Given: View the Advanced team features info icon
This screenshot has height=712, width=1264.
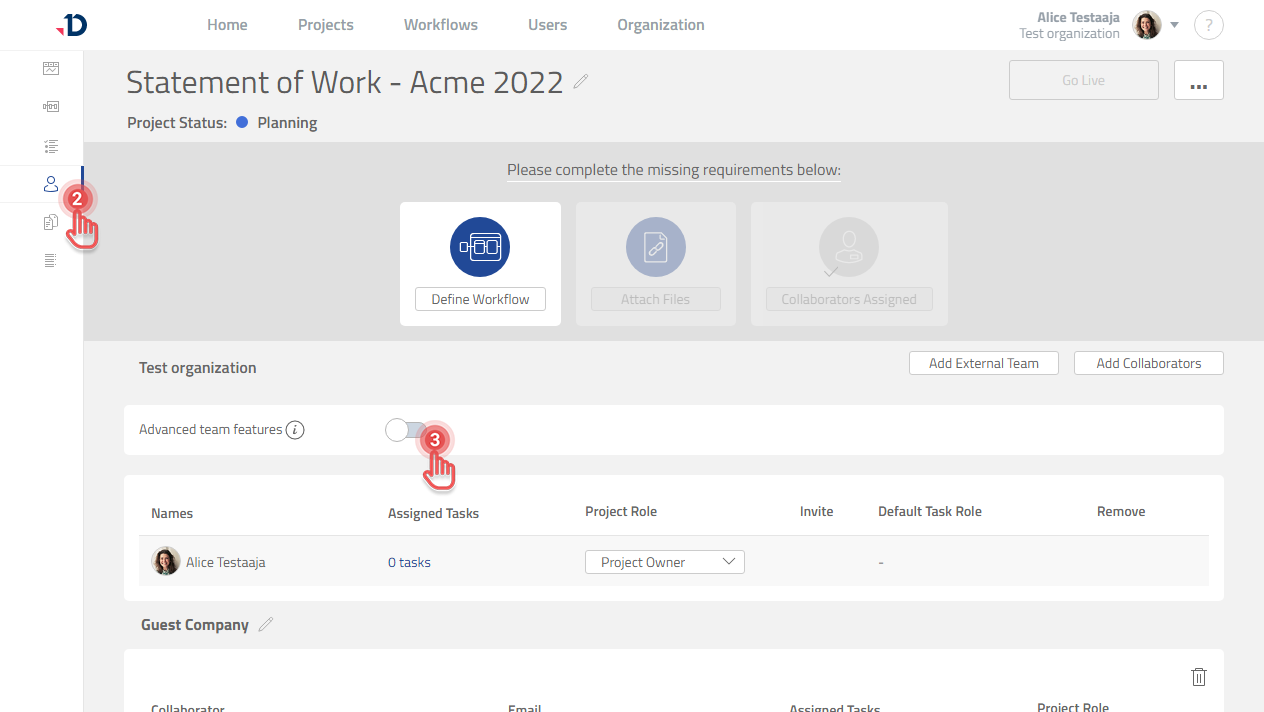Looking at the screenshot, I should click(295, 429).
